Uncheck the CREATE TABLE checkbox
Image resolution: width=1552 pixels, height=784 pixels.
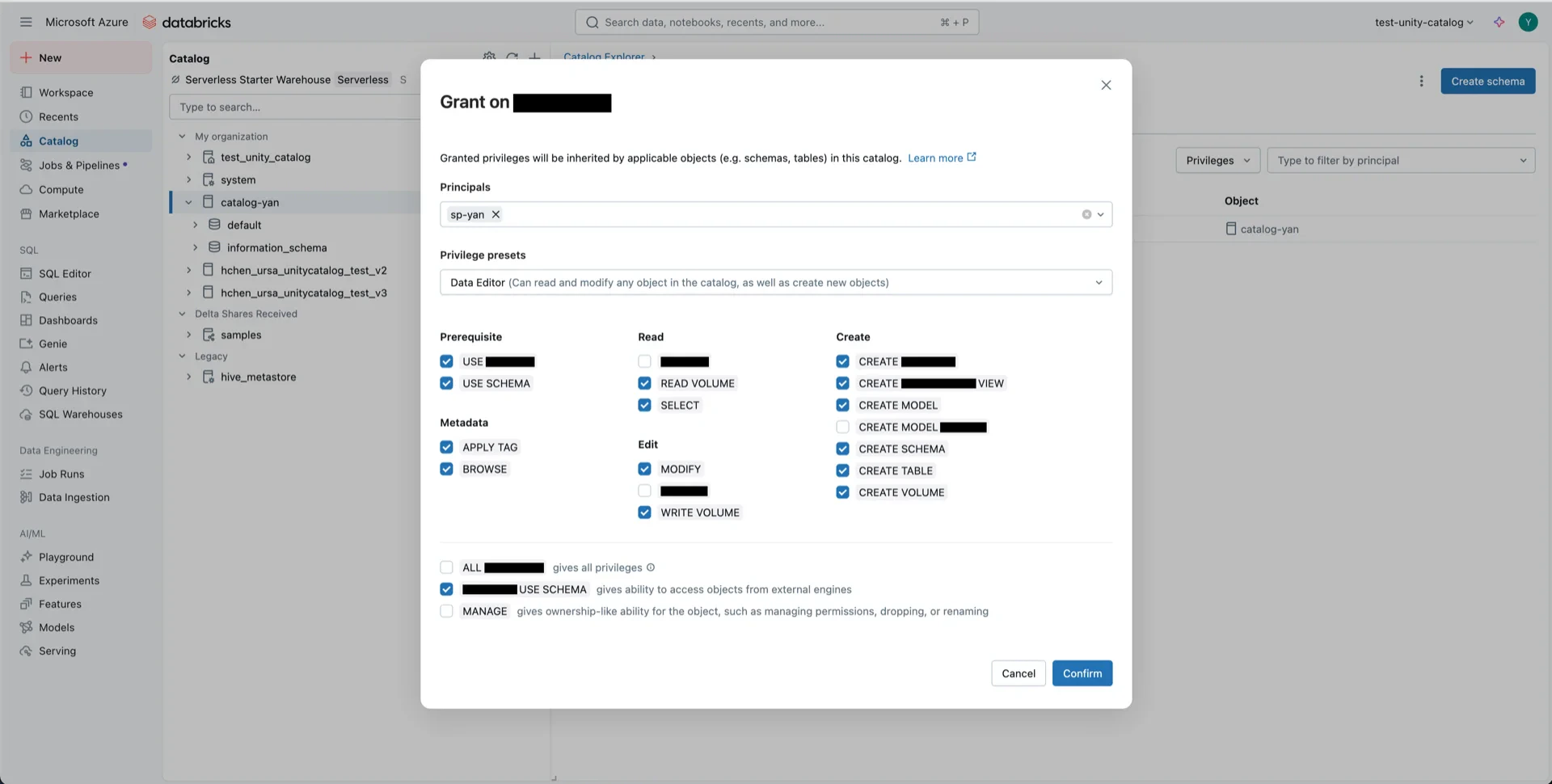coord(842,470)
